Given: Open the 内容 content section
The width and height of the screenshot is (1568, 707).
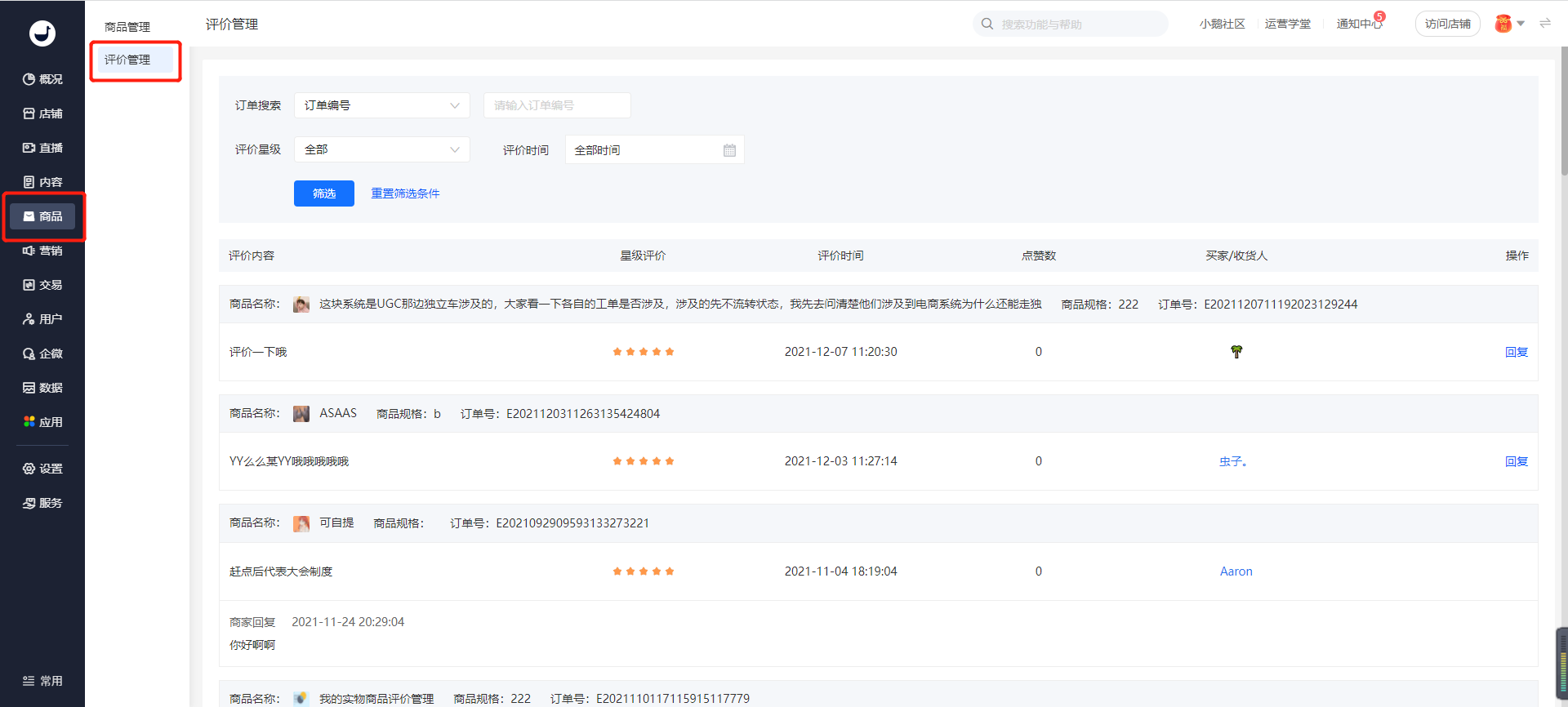Looking at the screenshot, I should coord(42,182).
